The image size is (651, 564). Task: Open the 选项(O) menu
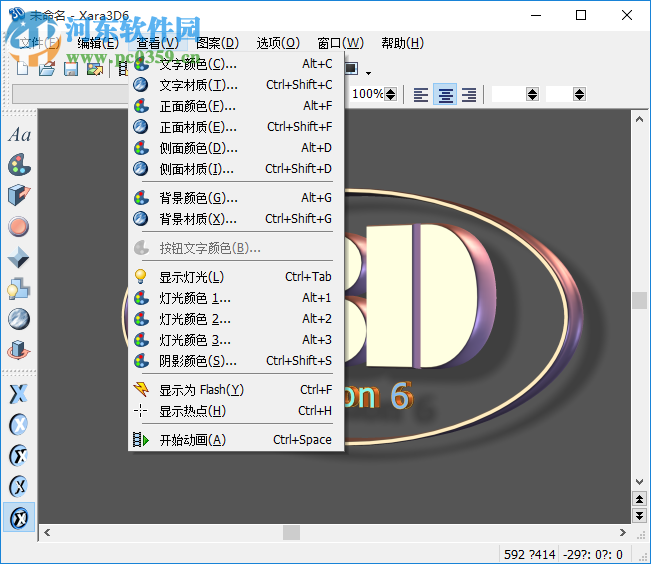coord(278,43)
